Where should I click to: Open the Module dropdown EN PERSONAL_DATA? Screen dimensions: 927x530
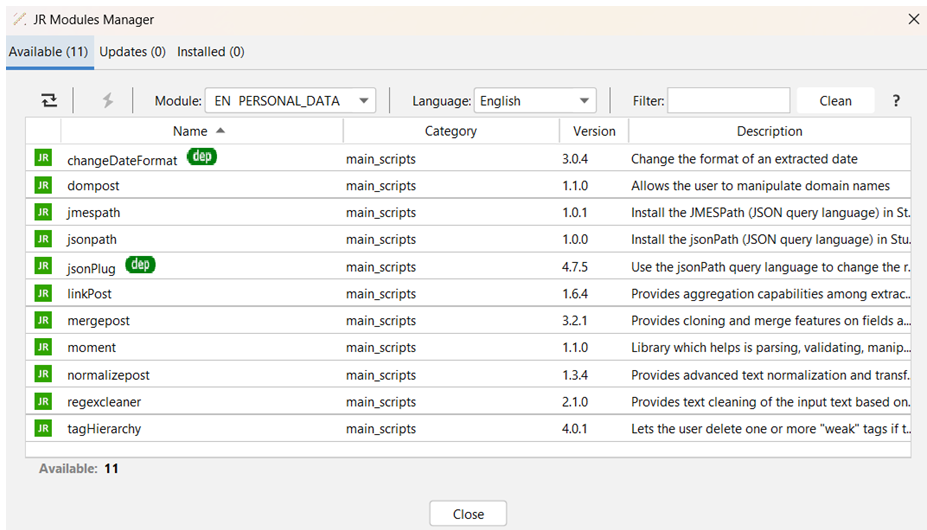pyautogui.click(x=290, y=100)
